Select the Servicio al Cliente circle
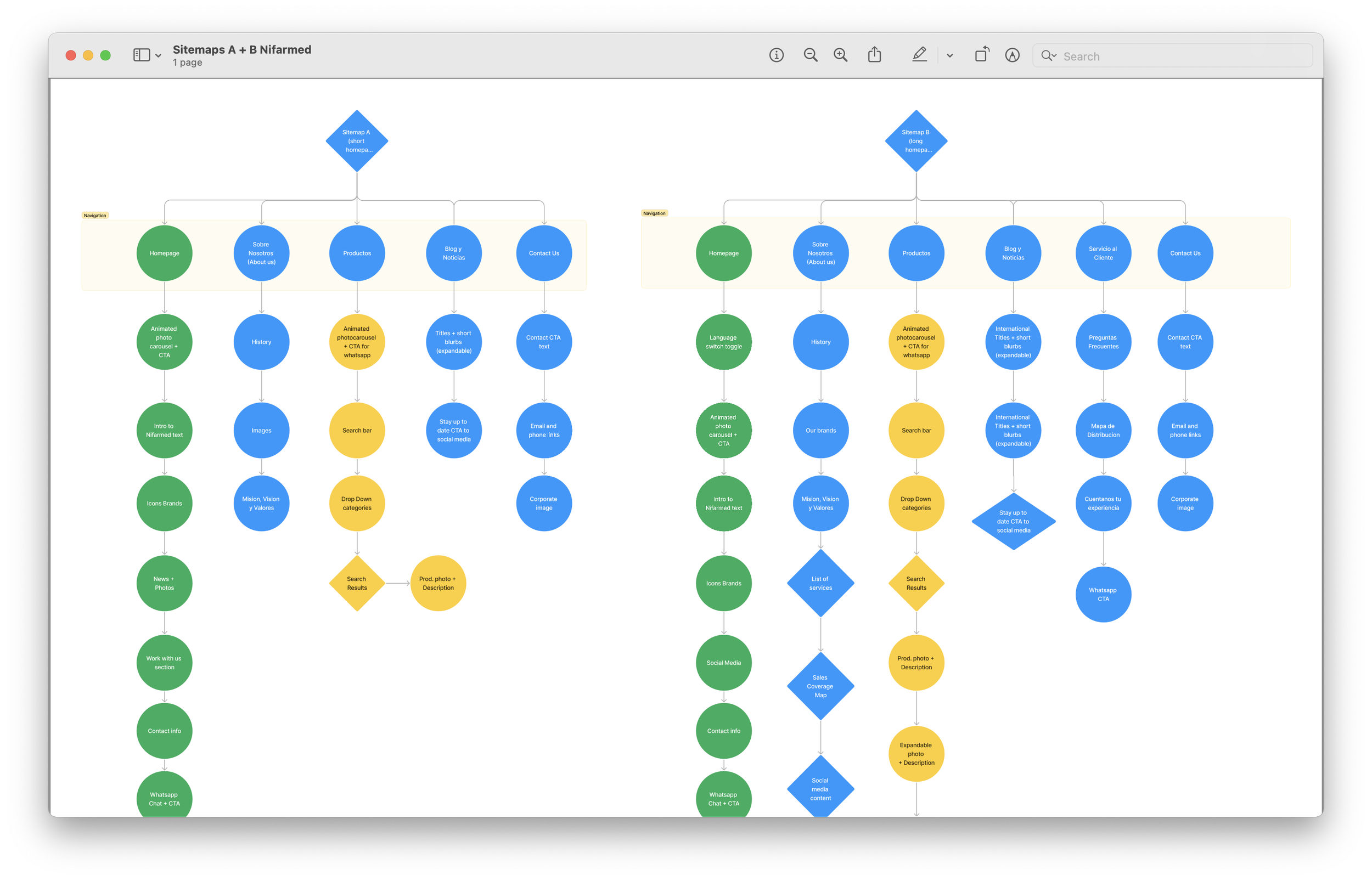The width and height of the screenshot is (1372, 881). [1103, 253]
